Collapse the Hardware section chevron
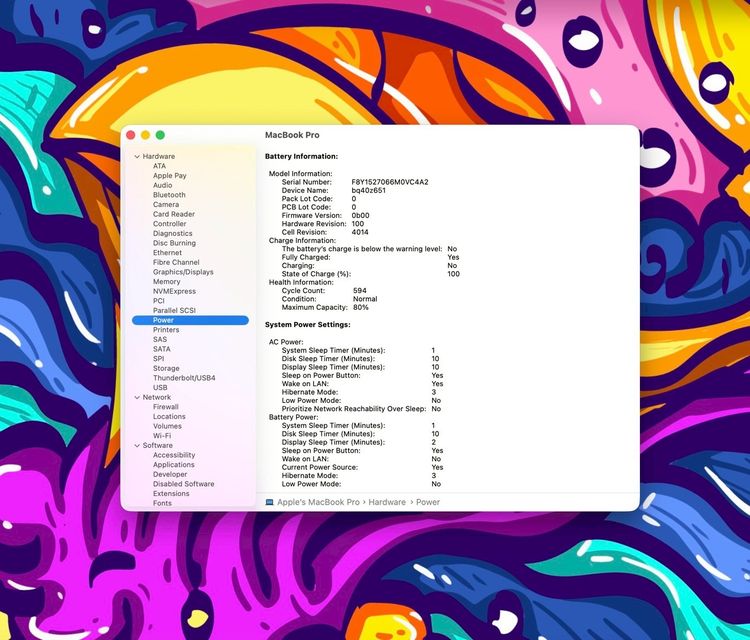 tap(137, 156)
